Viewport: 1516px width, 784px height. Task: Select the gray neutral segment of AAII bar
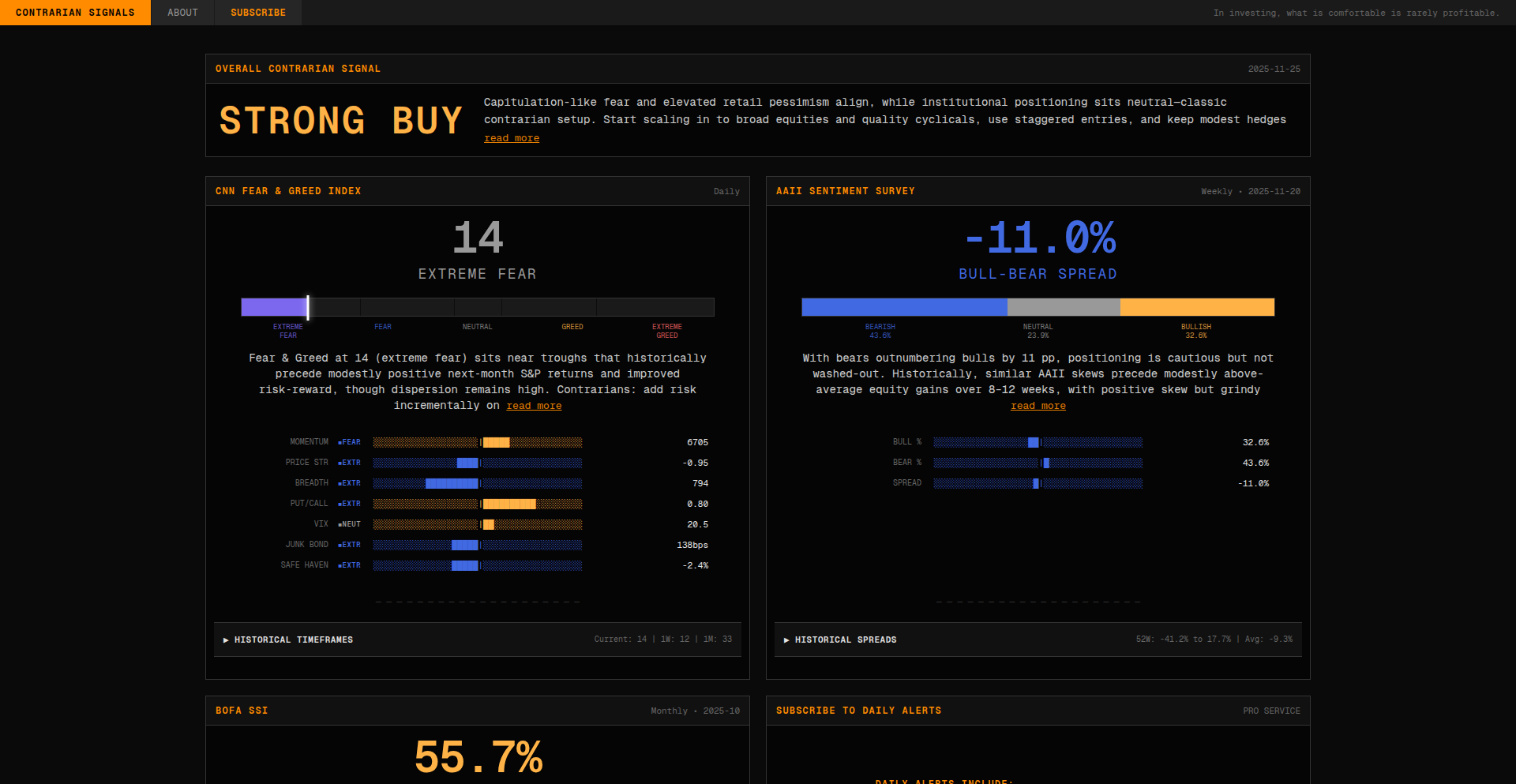(1064, 307)
